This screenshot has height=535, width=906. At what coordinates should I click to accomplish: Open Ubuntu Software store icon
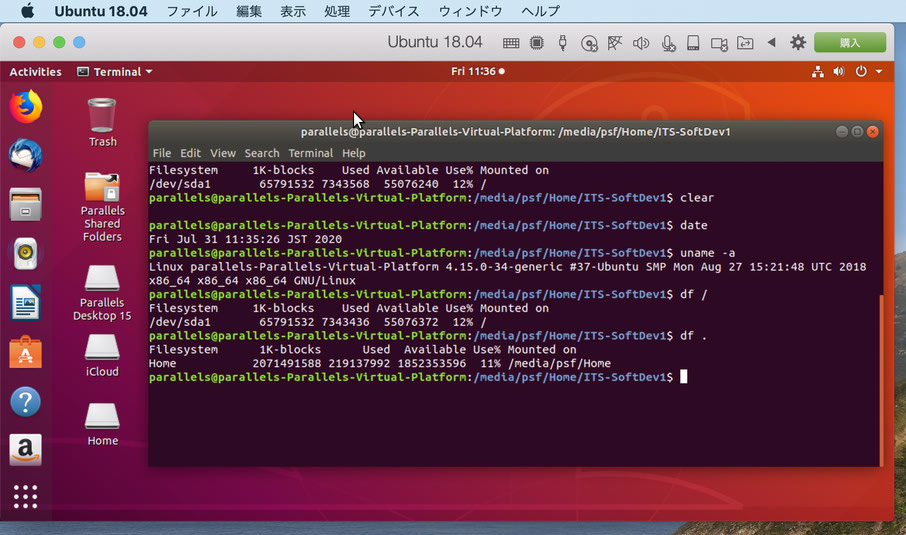coord(26,352)
